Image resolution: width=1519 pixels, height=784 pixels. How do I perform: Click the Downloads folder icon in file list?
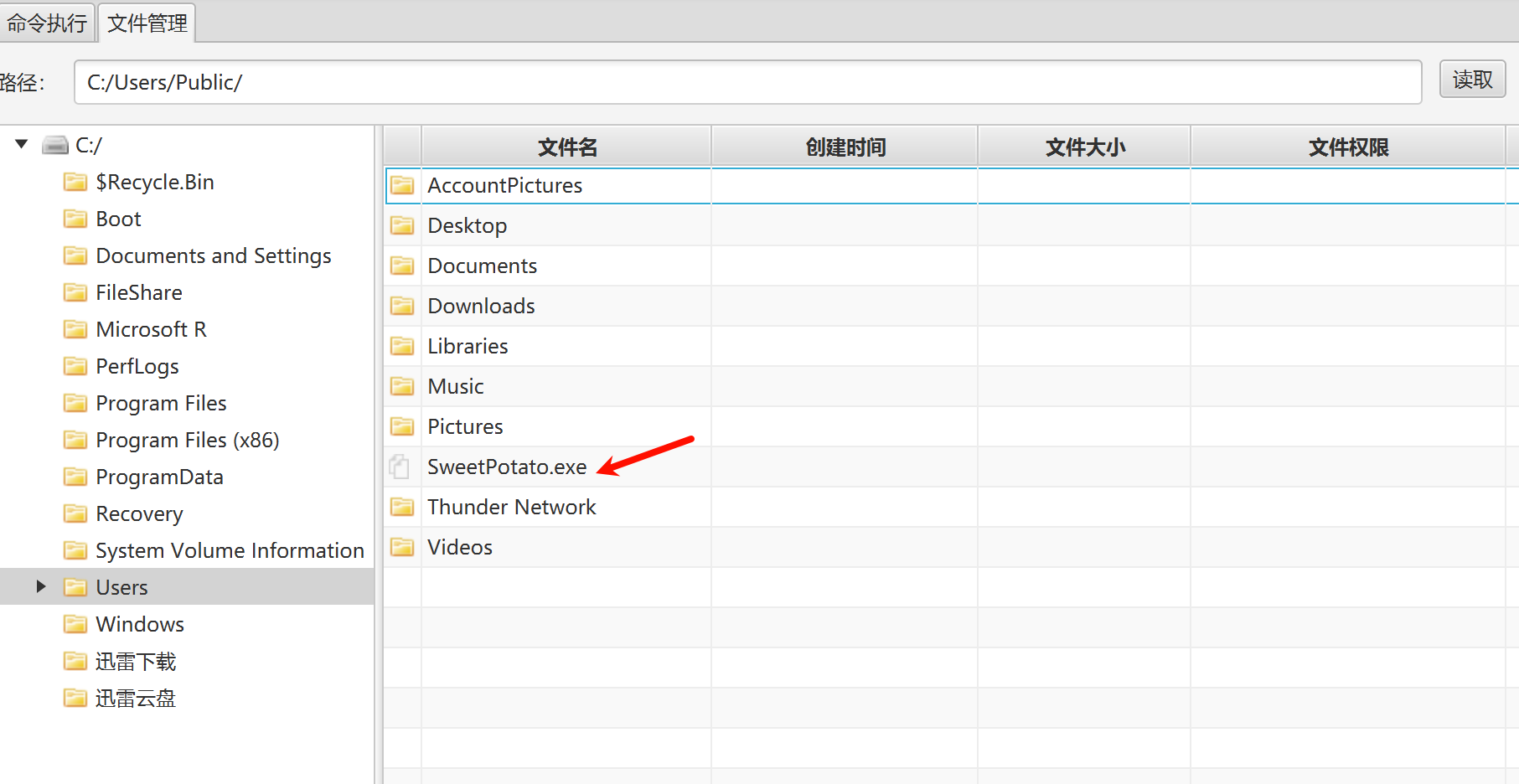(x=402, y=306)
